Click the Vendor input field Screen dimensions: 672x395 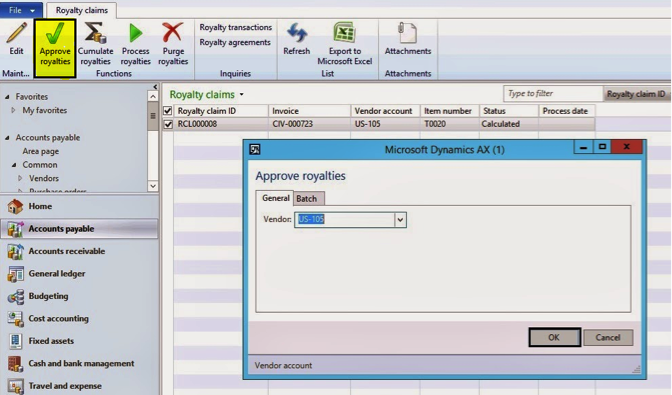pos(345,220)
